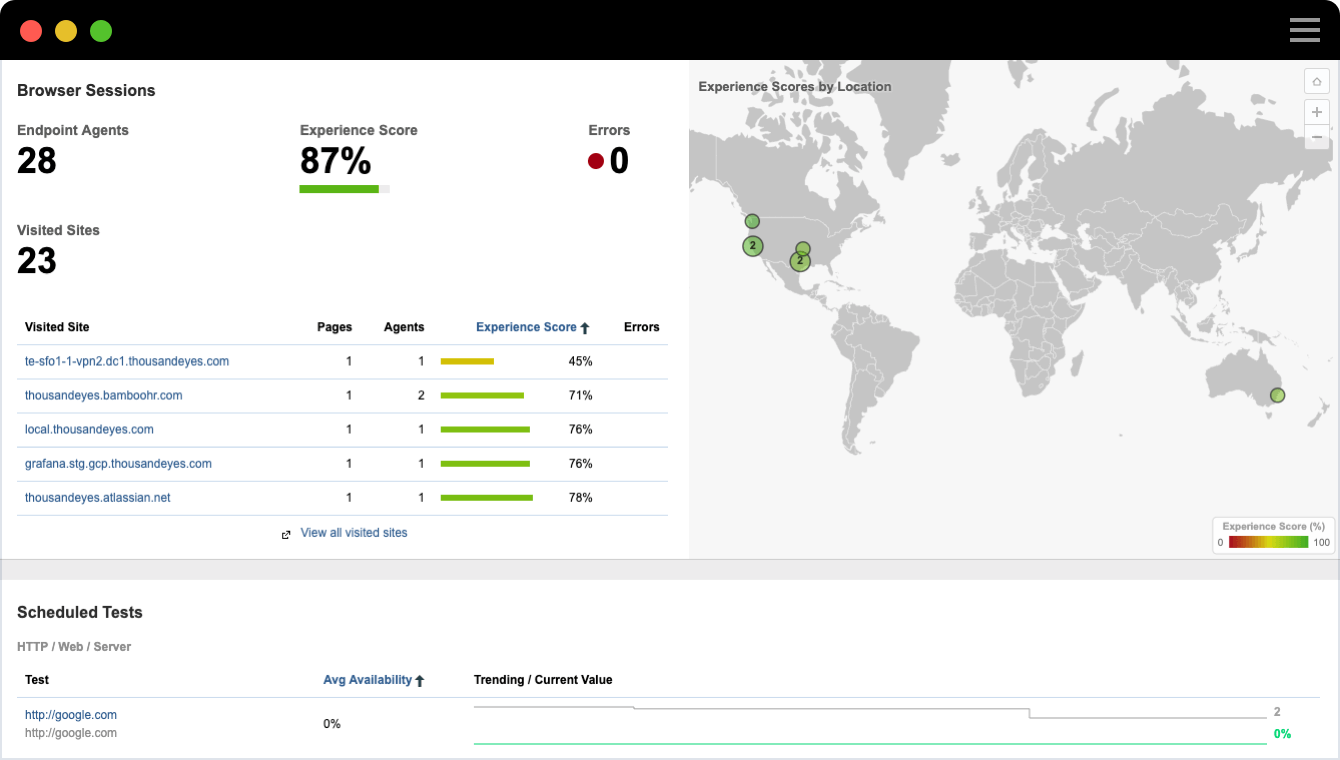
Task: Sort by Experience Score column arrow
Action: 585,328
